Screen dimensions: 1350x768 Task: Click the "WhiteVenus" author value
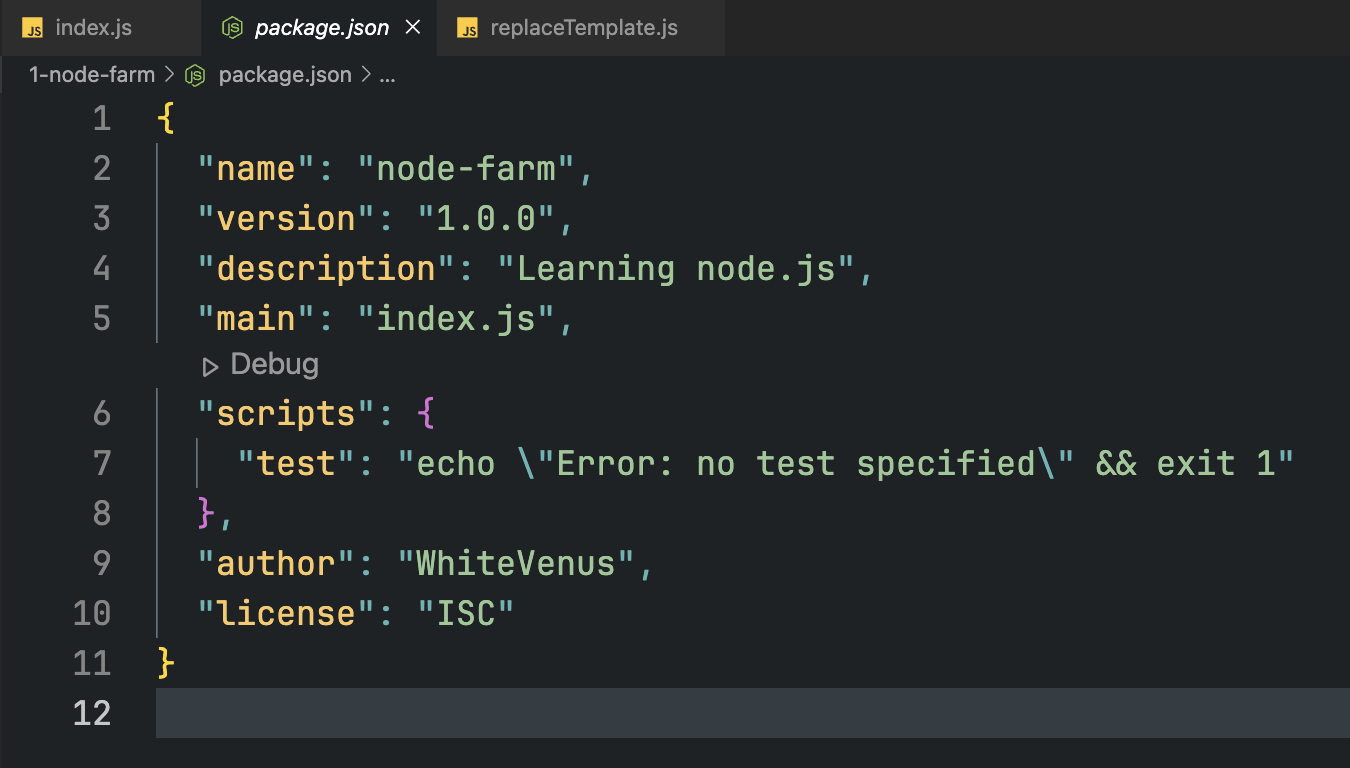pos(515,564)
